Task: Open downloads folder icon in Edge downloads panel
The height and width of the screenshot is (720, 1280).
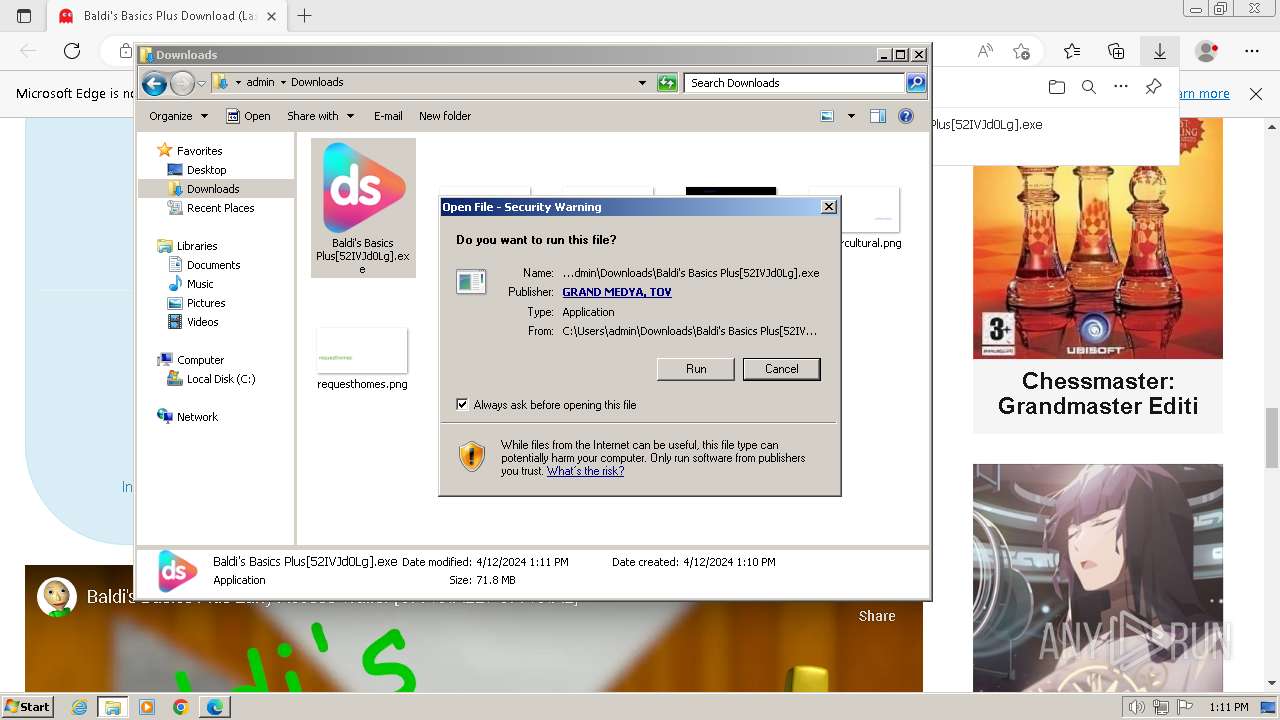Action: pyautogui.click(x=1057, y=87)
